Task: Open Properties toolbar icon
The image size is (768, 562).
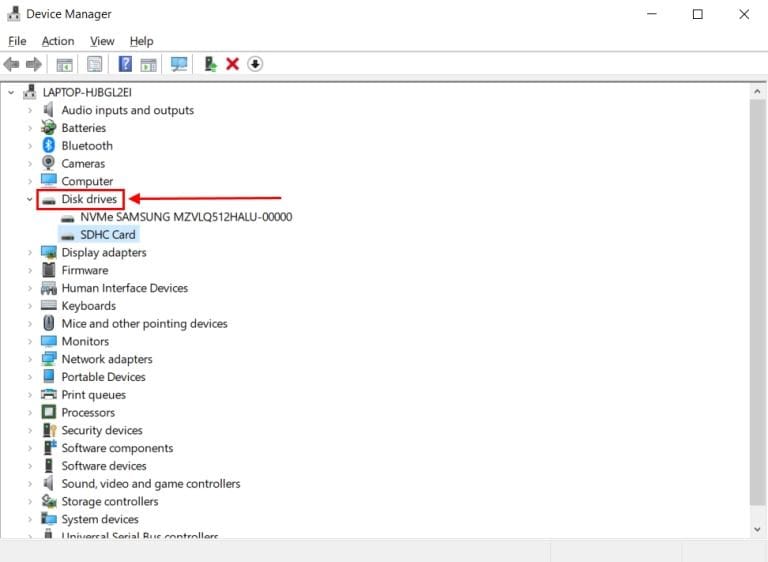Action: click(94, 64)
